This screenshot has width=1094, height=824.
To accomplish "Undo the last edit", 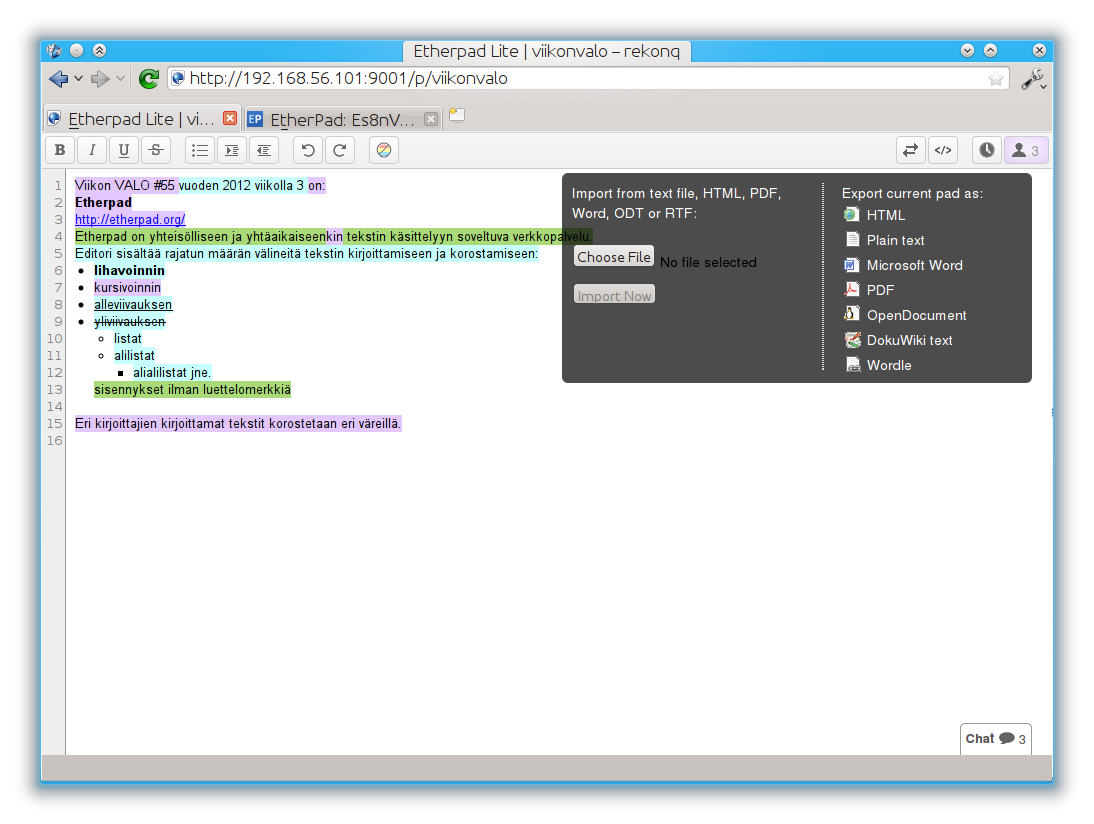I will click(x=308, y=150).
